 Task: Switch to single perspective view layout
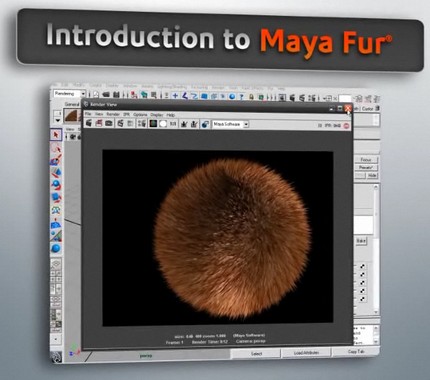coord(56,263)
